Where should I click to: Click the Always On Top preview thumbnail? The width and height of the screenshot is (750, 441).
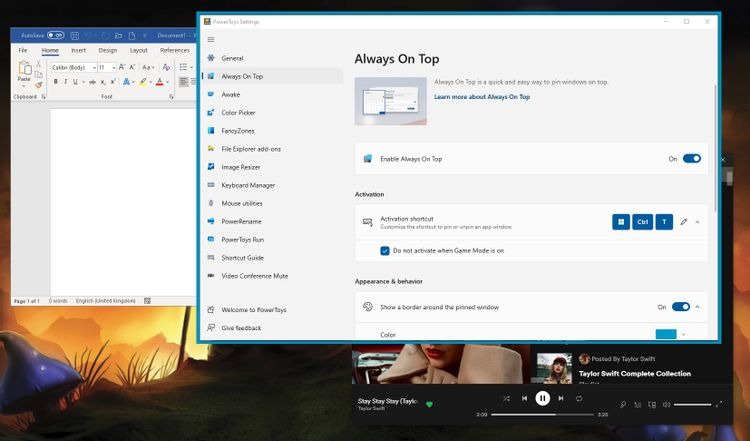(x=390, y=101)
